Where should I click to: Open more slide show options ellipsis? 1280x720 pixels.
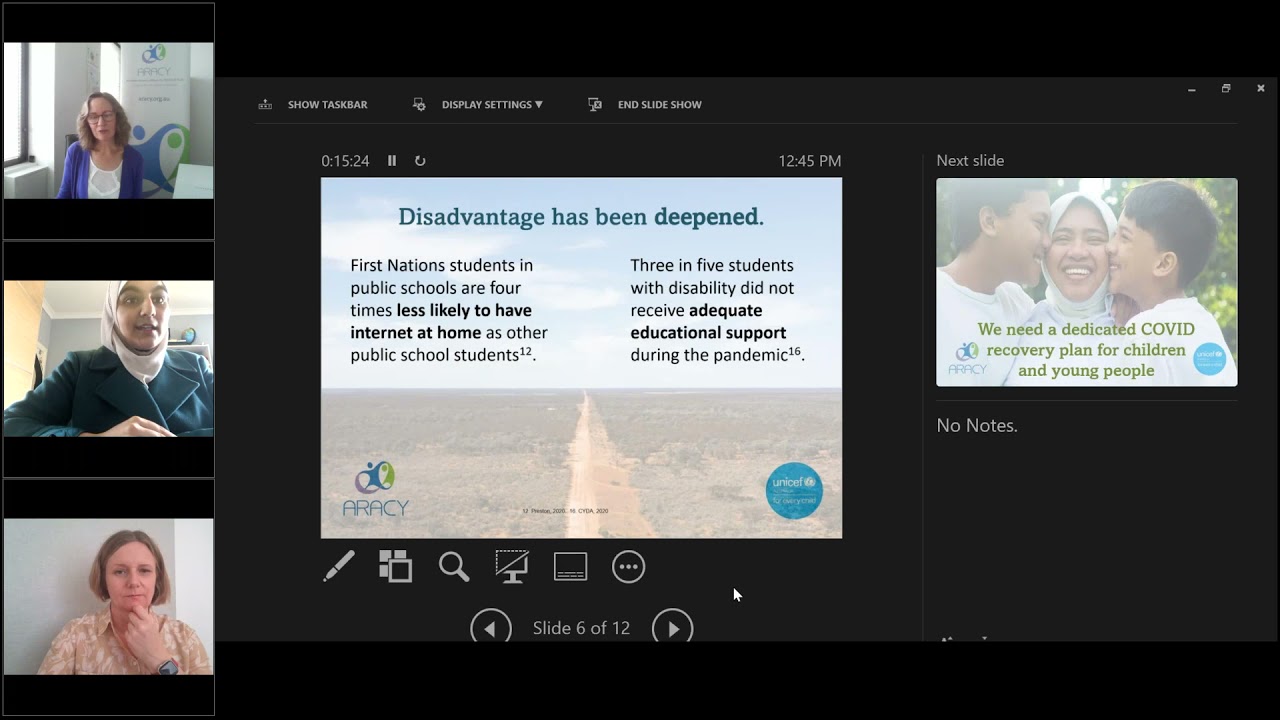pos(628,567)
